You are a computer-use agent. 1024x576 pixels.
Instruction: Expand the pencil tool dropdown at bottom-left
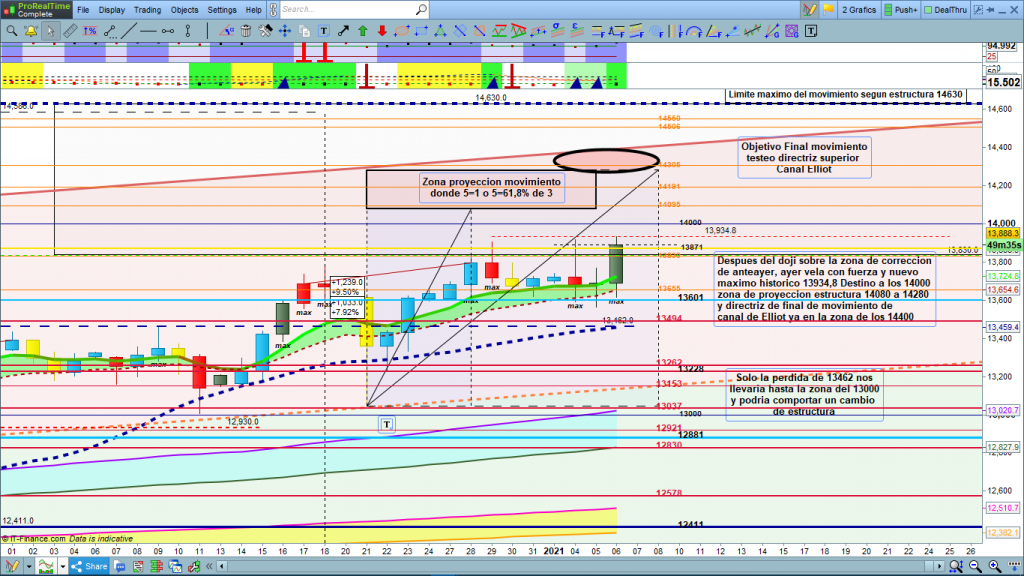(30, 566)
